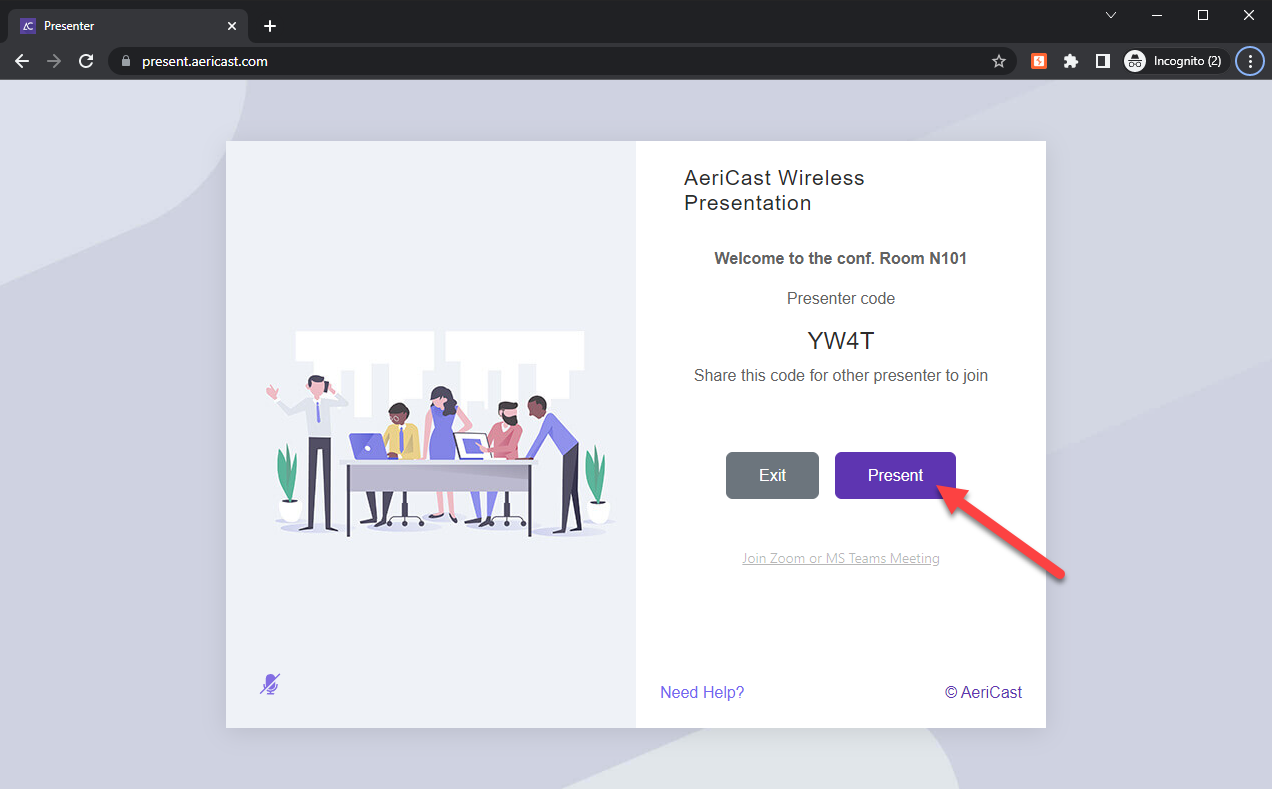Bookmark this page with the star icon
1272x789 pixels.
point(998,61)
